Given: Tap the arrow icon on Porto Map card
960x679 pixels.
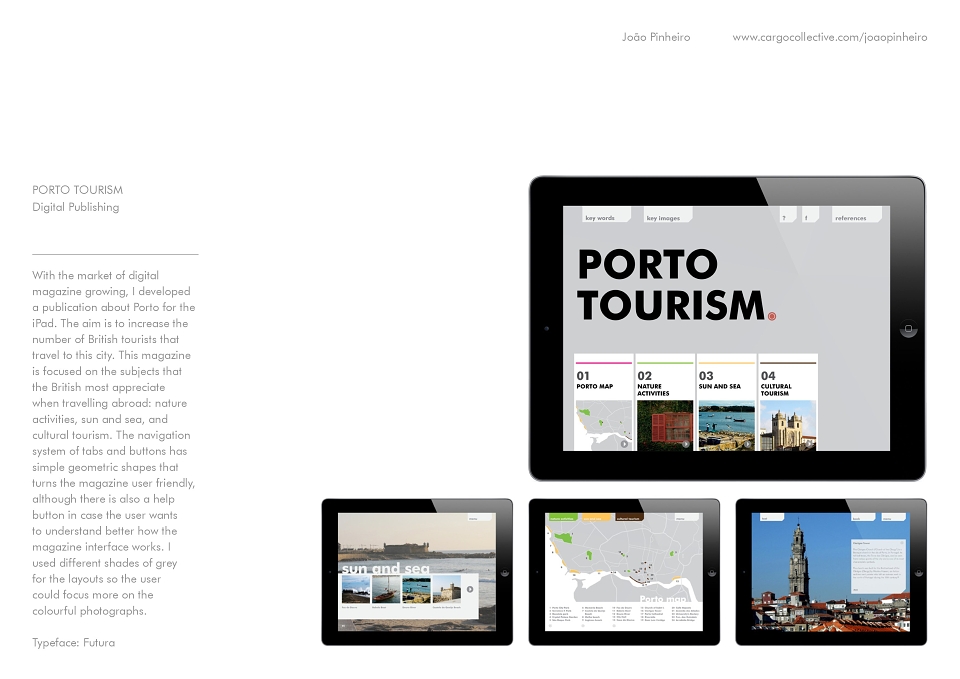Looking at the screenshot, I should (624, 444).
